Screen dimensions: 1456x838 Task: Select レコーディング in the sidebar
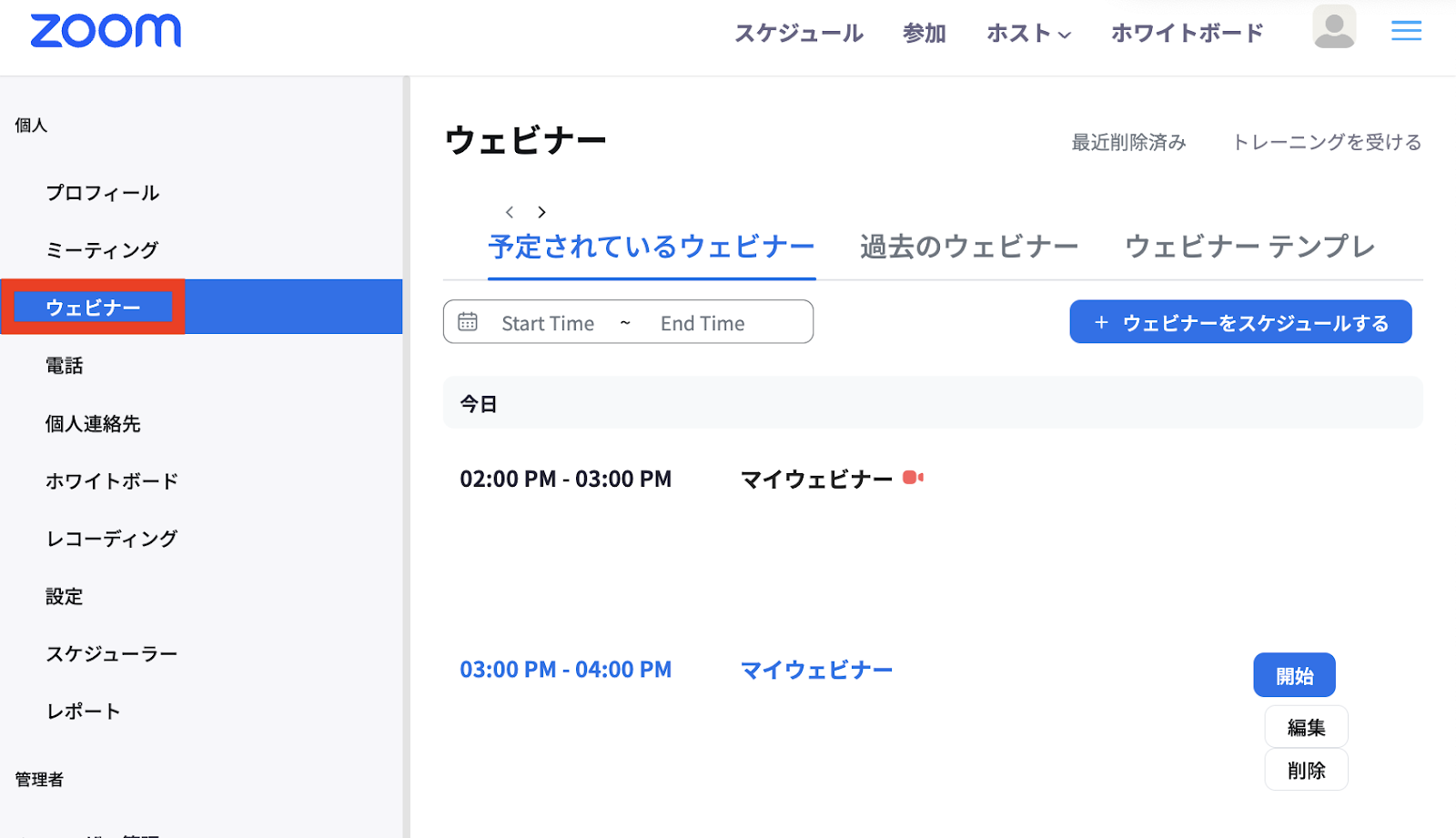(112, 539)
